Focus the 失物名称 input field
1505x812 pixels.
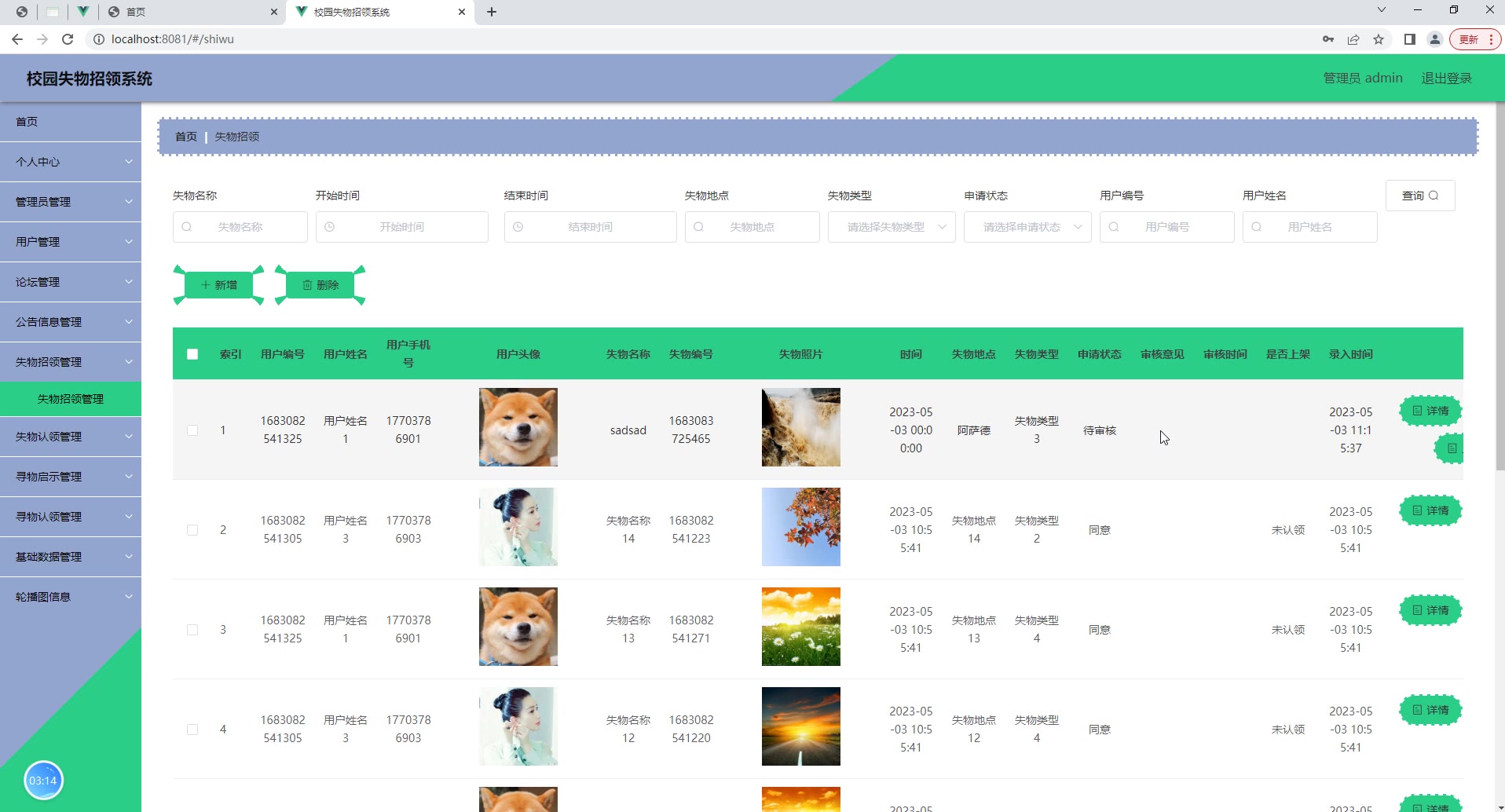coord(240,227)
